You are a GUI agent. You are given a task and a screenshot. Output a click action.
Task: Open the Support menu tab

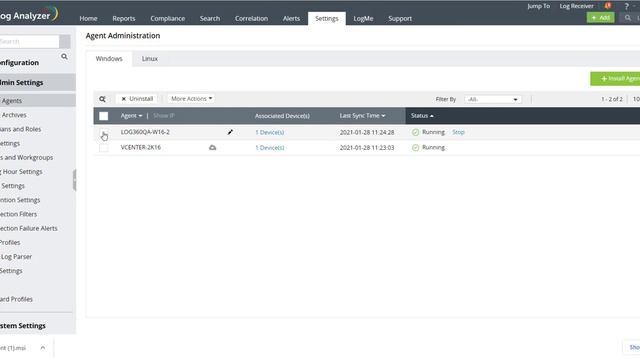[400, 18]
